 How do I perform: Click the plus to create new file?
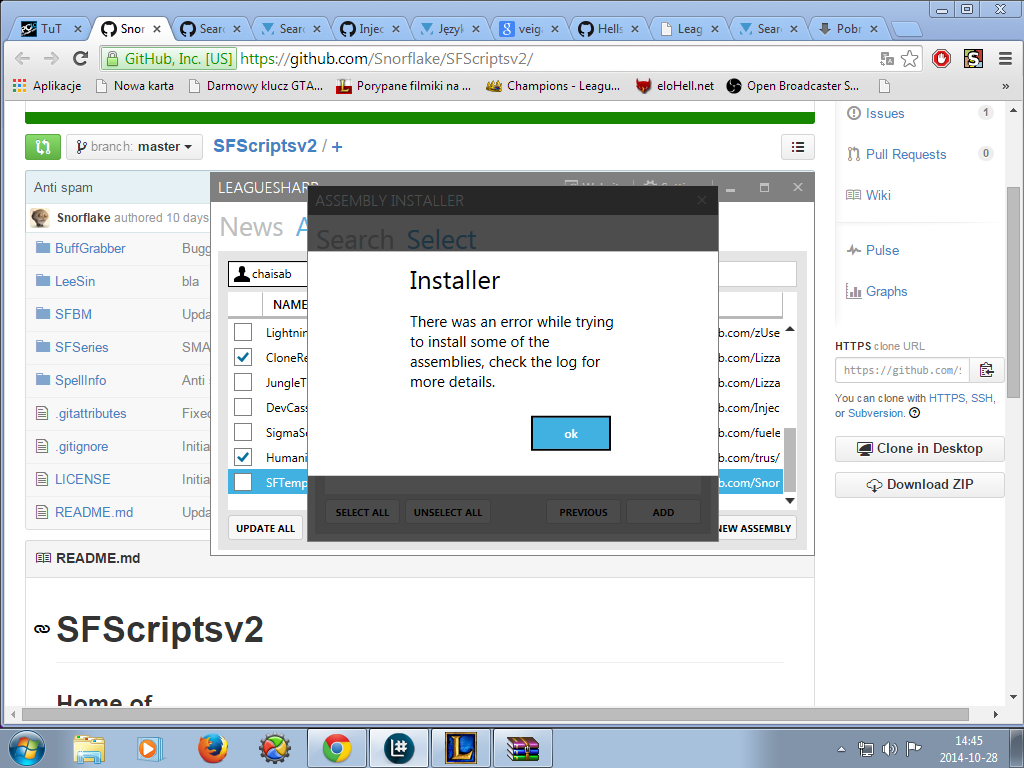pyautogui.click(x=337, y=147)
